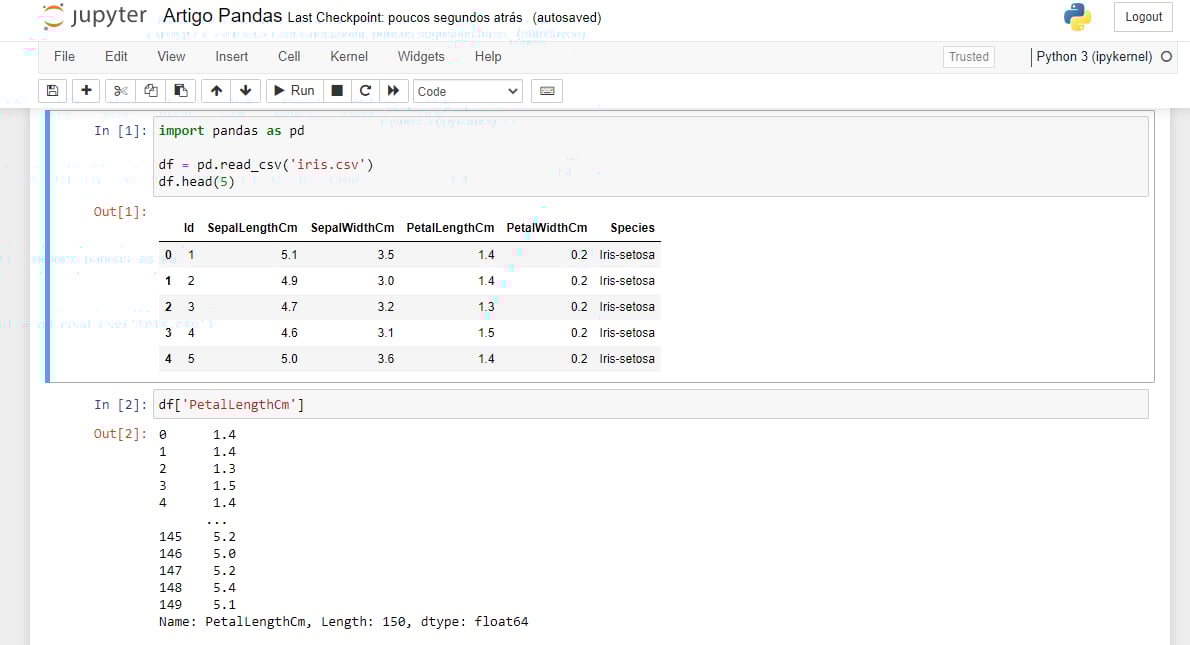Click the PetalWidthCm column header

coord(546,228)
